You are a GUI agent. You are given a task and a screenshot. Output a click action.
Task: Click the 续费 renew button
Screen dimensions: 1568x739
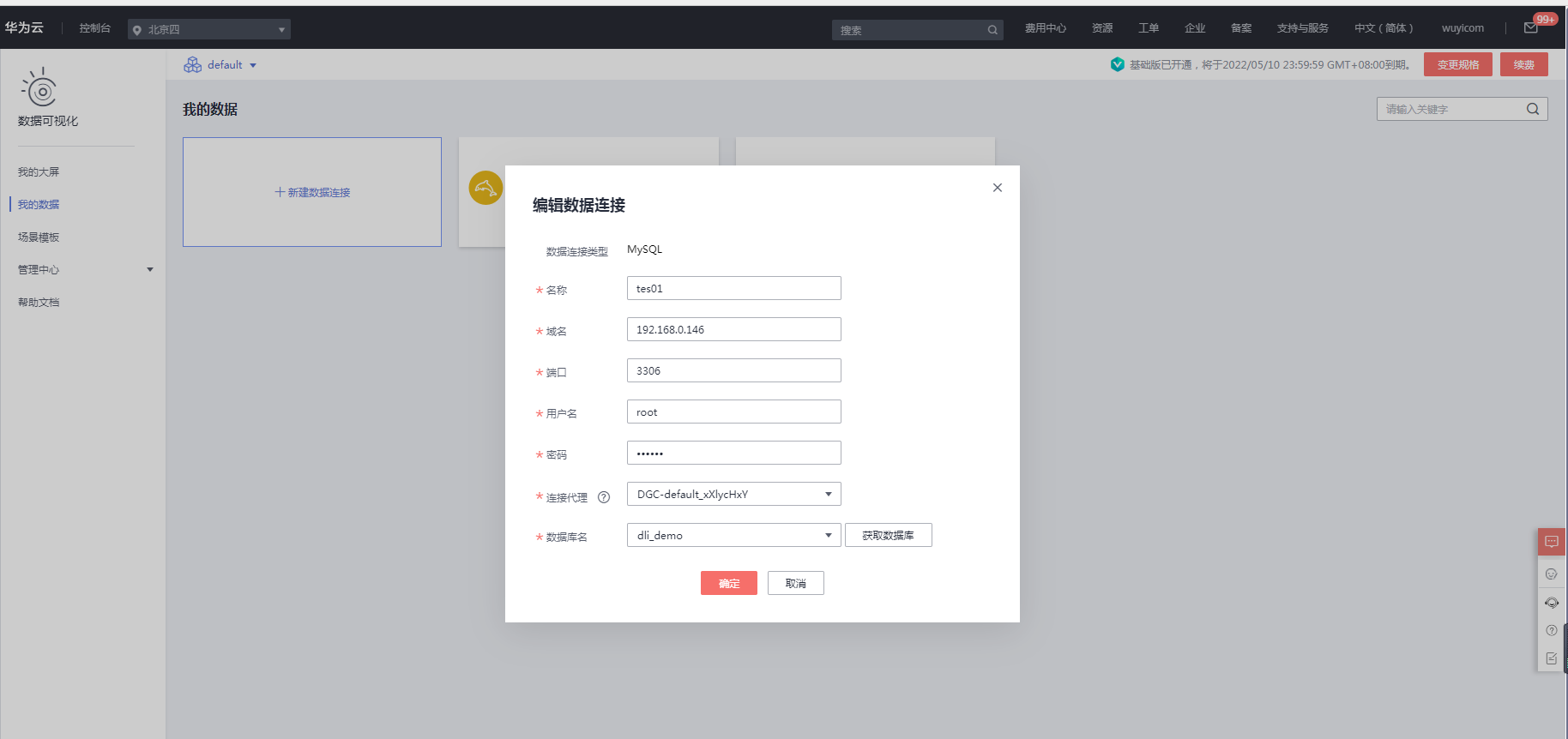pos(1524,64)
